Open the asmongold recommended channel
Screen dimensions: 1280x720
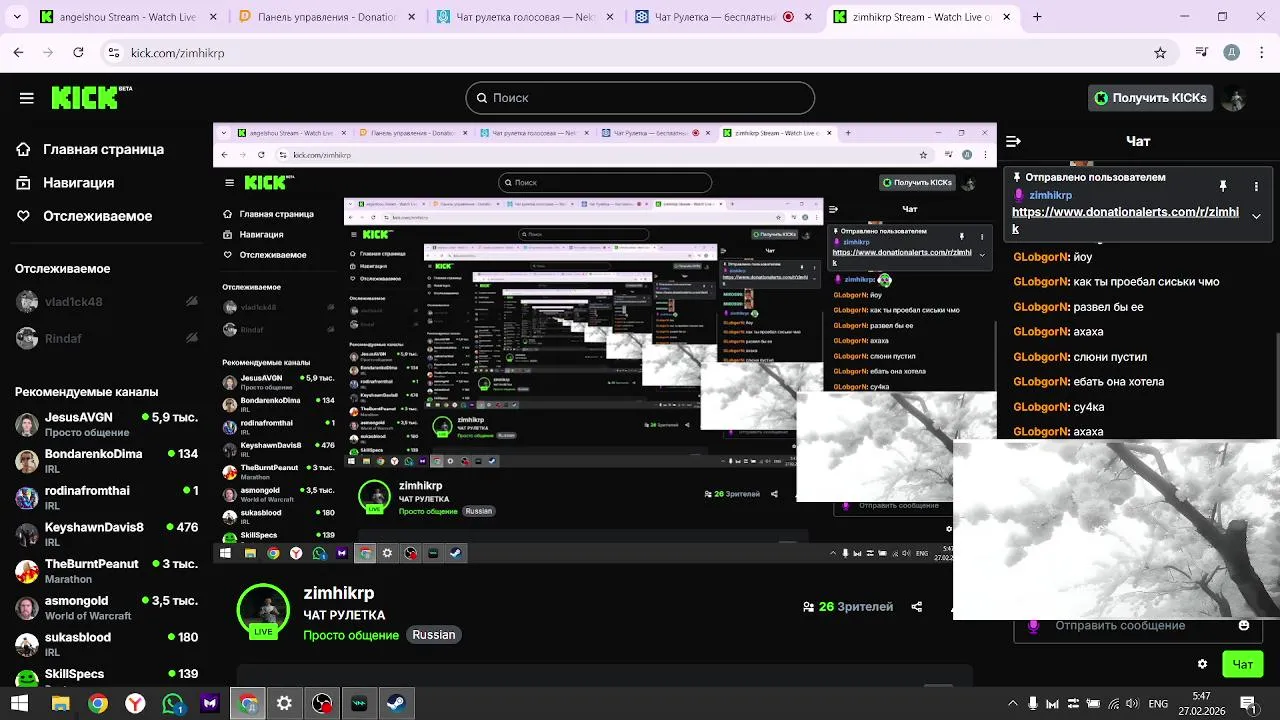[x=106, y=607]
